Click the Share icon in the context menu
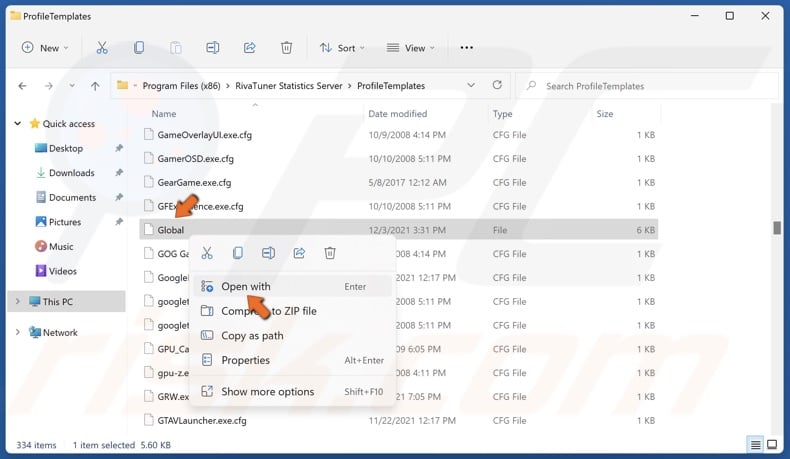This screenshot has width=790, height=459. tap(299, 253)
